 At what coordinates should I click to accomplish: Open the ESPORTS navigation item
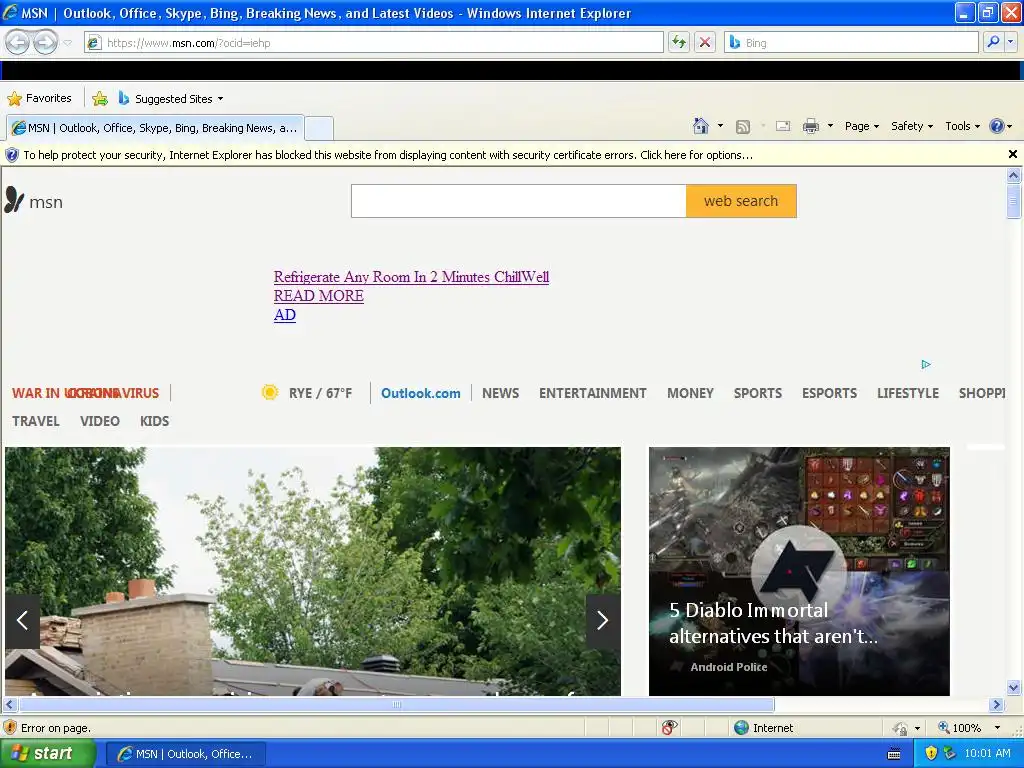point(829,393)
